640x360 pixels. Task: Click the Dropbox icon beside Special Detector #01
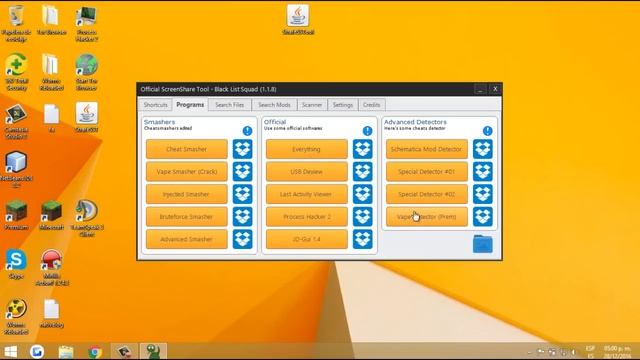click(482, 171)
